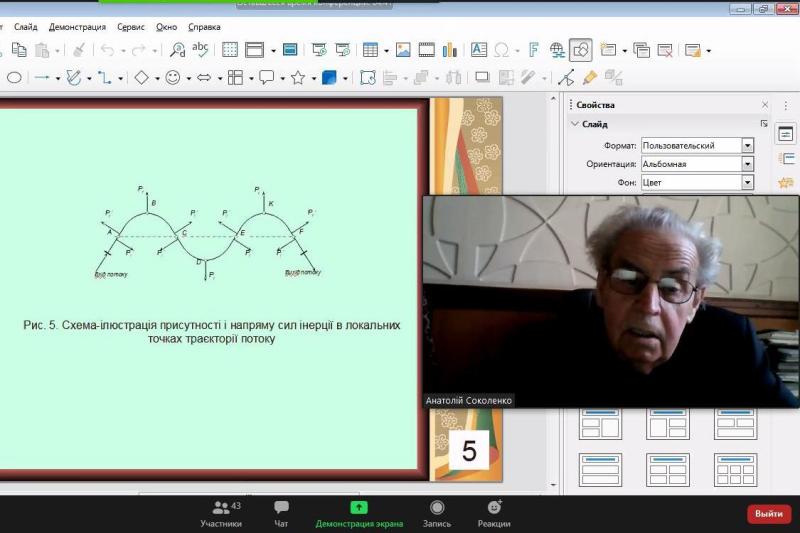This screenshot has width=800, height=533.
Task: Open the Демонстрация menu
Action: click(78, 27)
